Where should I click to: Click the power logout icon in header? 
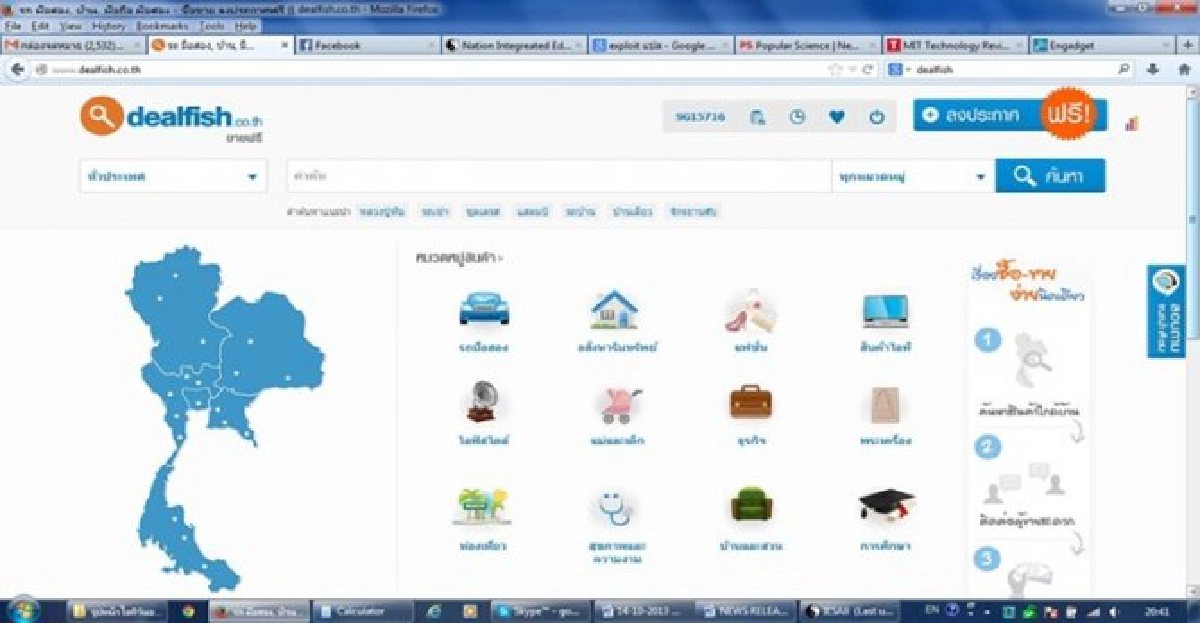coord(877,117)
